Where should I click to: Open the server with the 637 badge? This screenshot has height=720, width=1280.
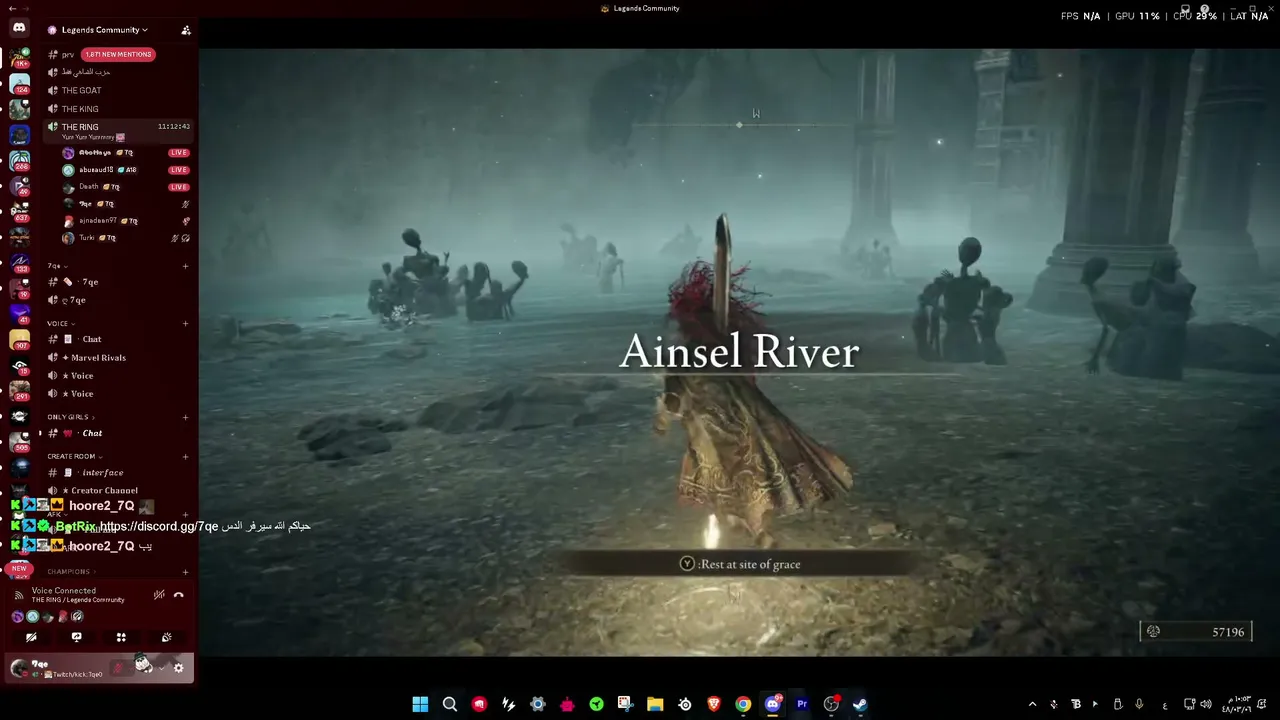[19, 210]
